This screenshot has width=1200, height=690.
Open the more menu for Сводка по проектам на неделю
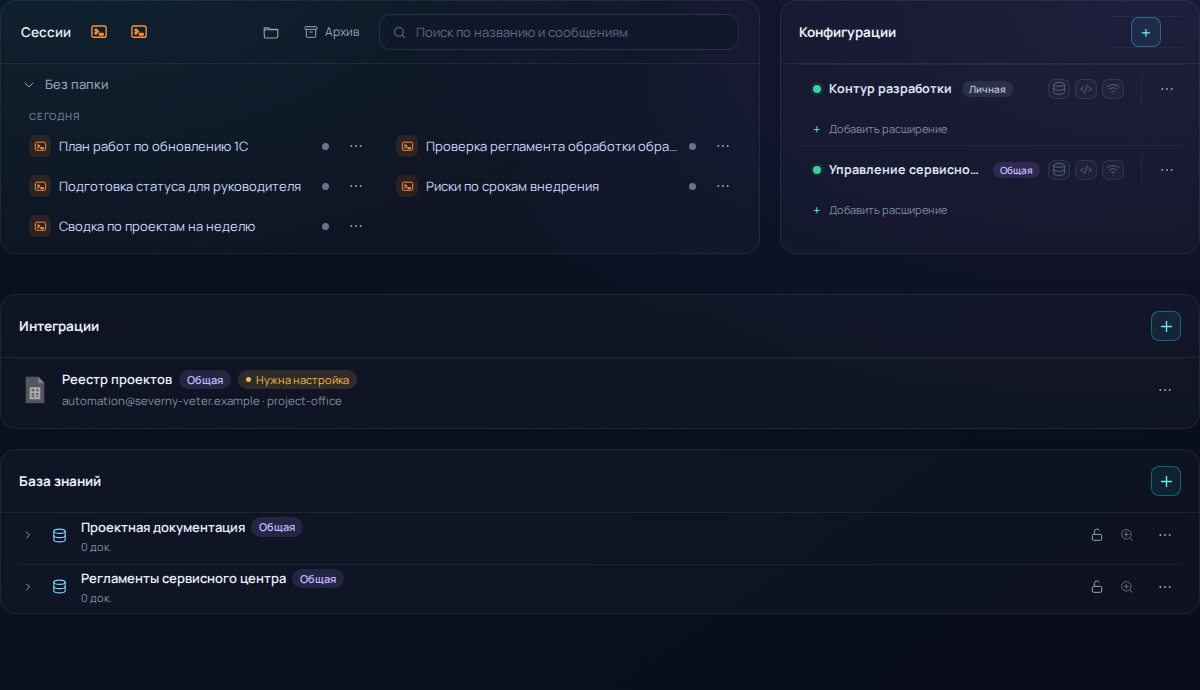[356, 226]
